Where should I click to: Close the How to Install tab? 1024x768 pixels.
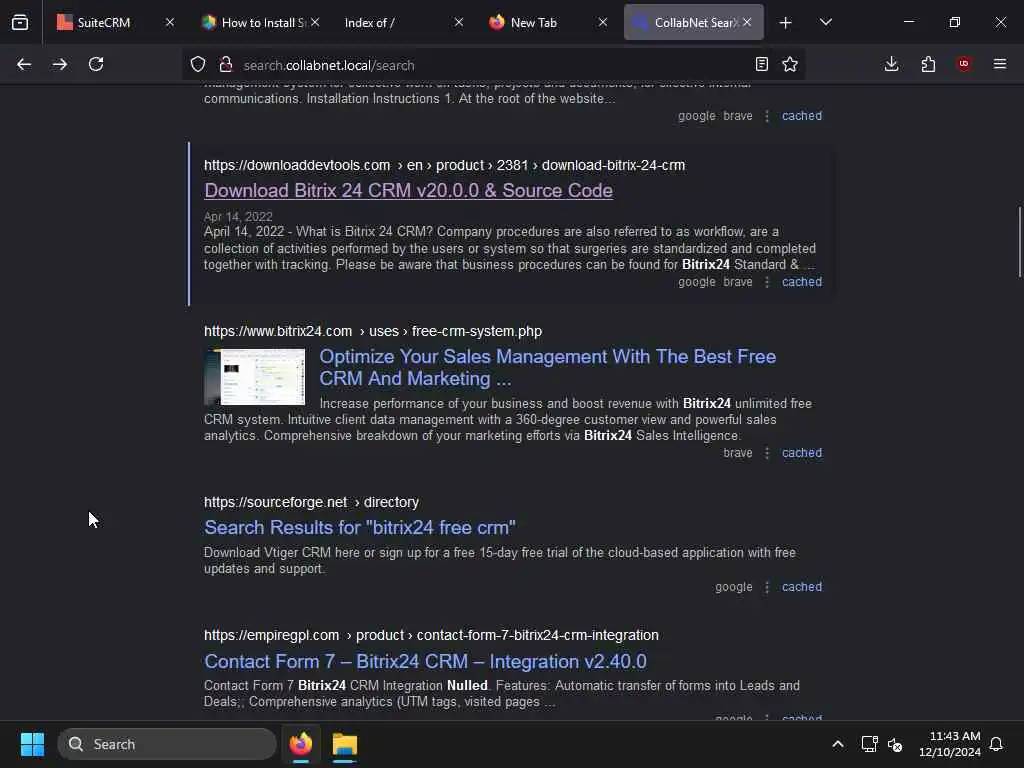pos(315,22)
